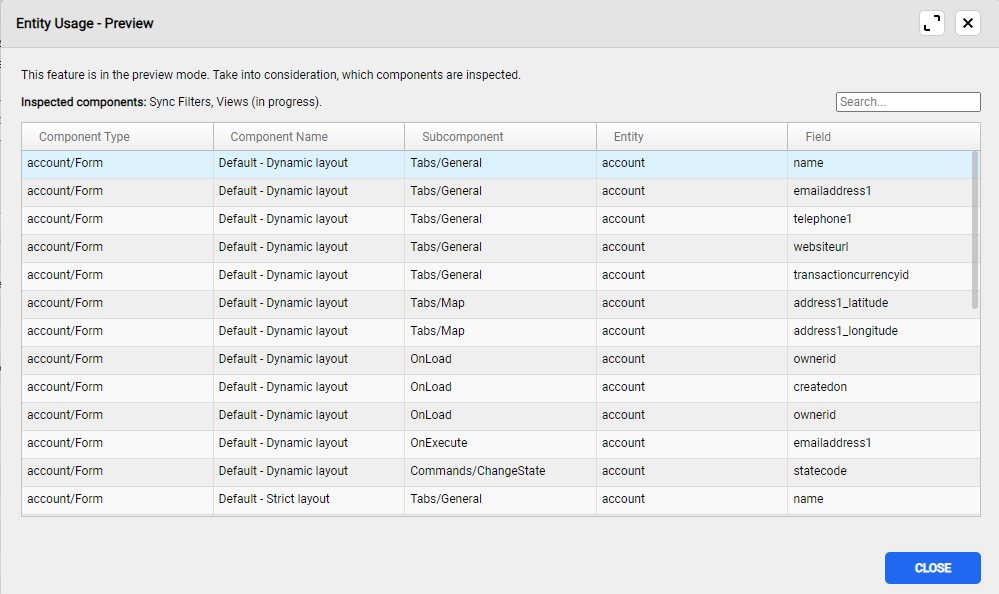Viewport: 999px width, 594px height.
Task: Select the transactioncurrencyid field row
Action: [x=850, y=275]
